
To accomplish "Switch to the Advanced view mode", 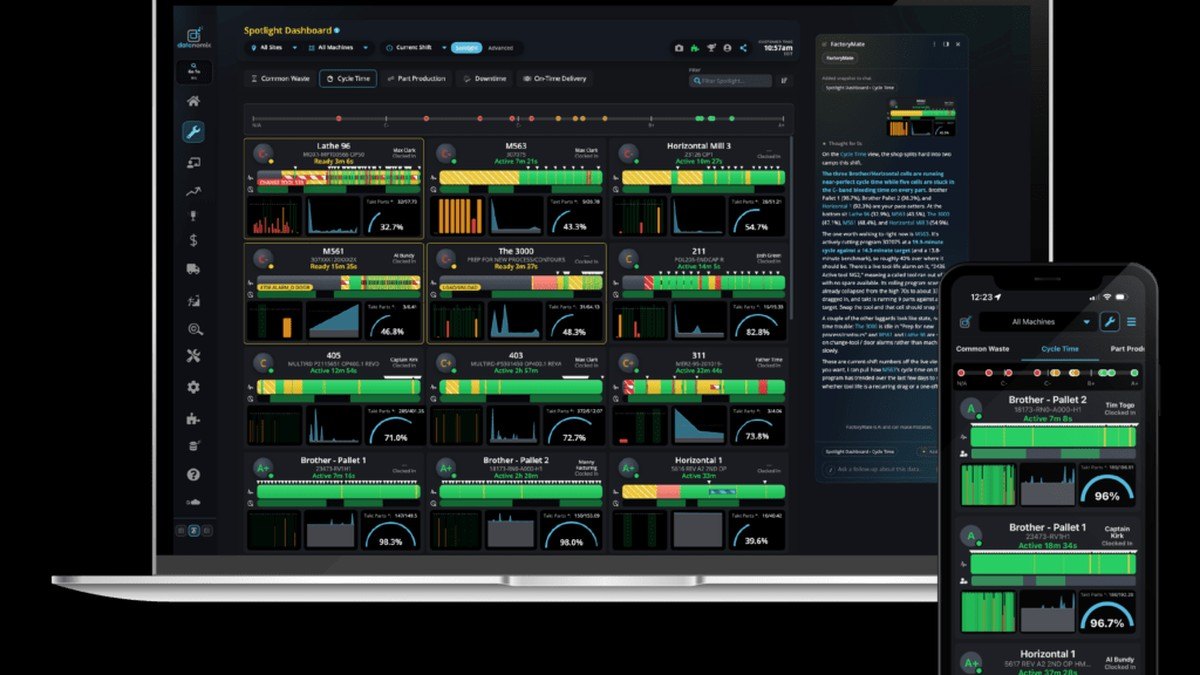I will [x=500, y=47].
